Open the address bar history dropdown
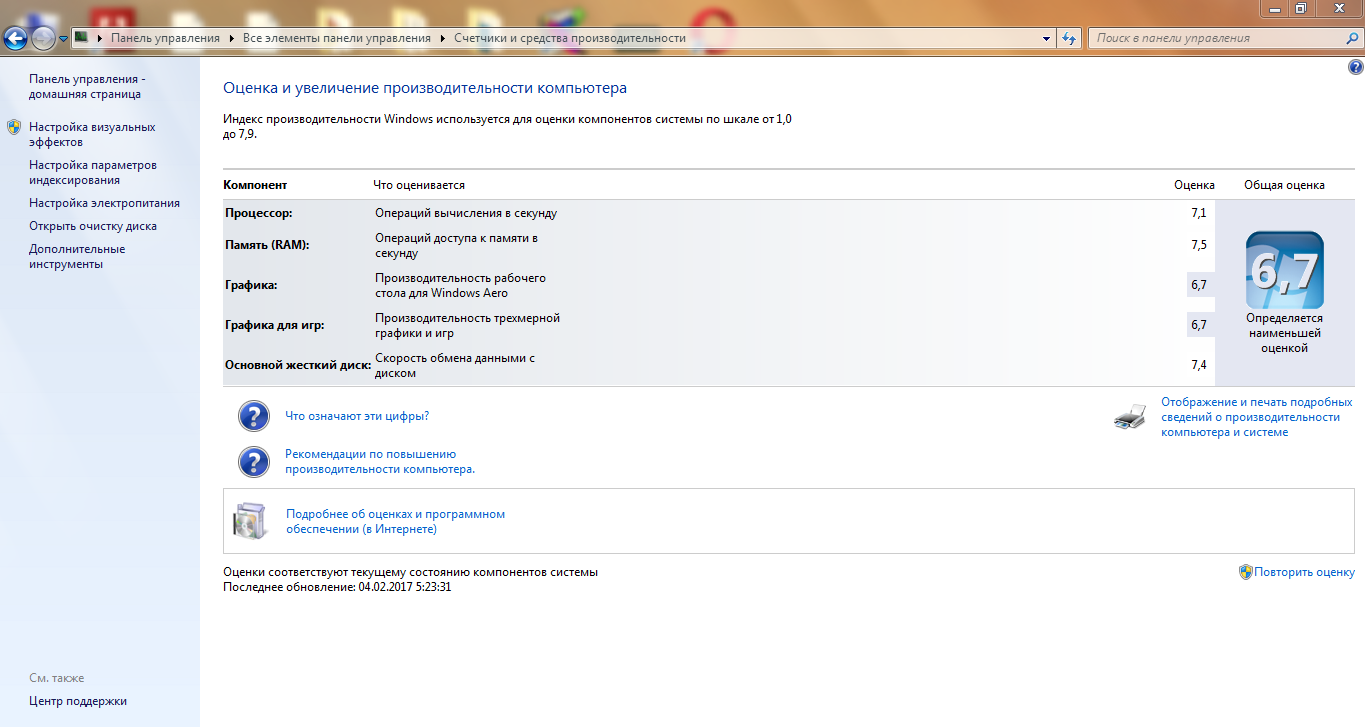Screen dimensions: 1365x727 click(1047, 38)
